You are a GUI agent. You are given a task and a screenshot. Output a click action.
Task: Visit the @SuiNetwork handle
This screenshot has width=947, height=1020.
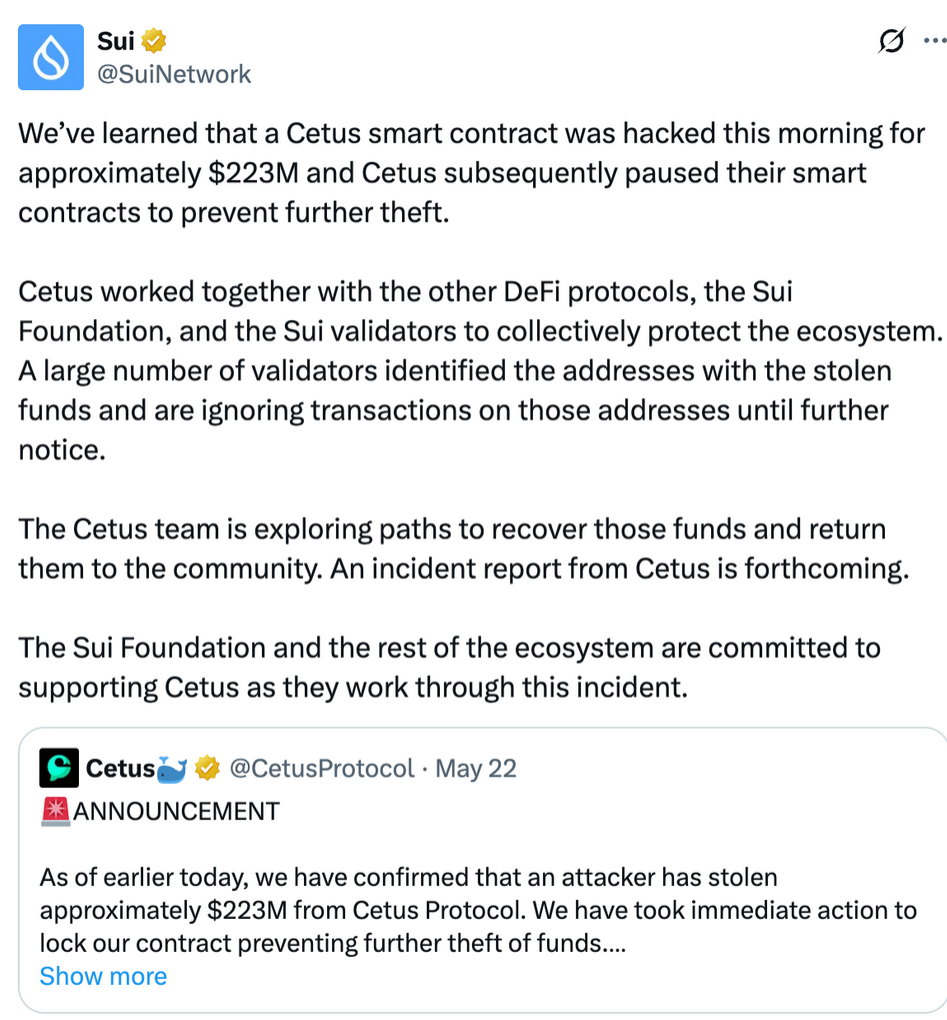[174, 73]
